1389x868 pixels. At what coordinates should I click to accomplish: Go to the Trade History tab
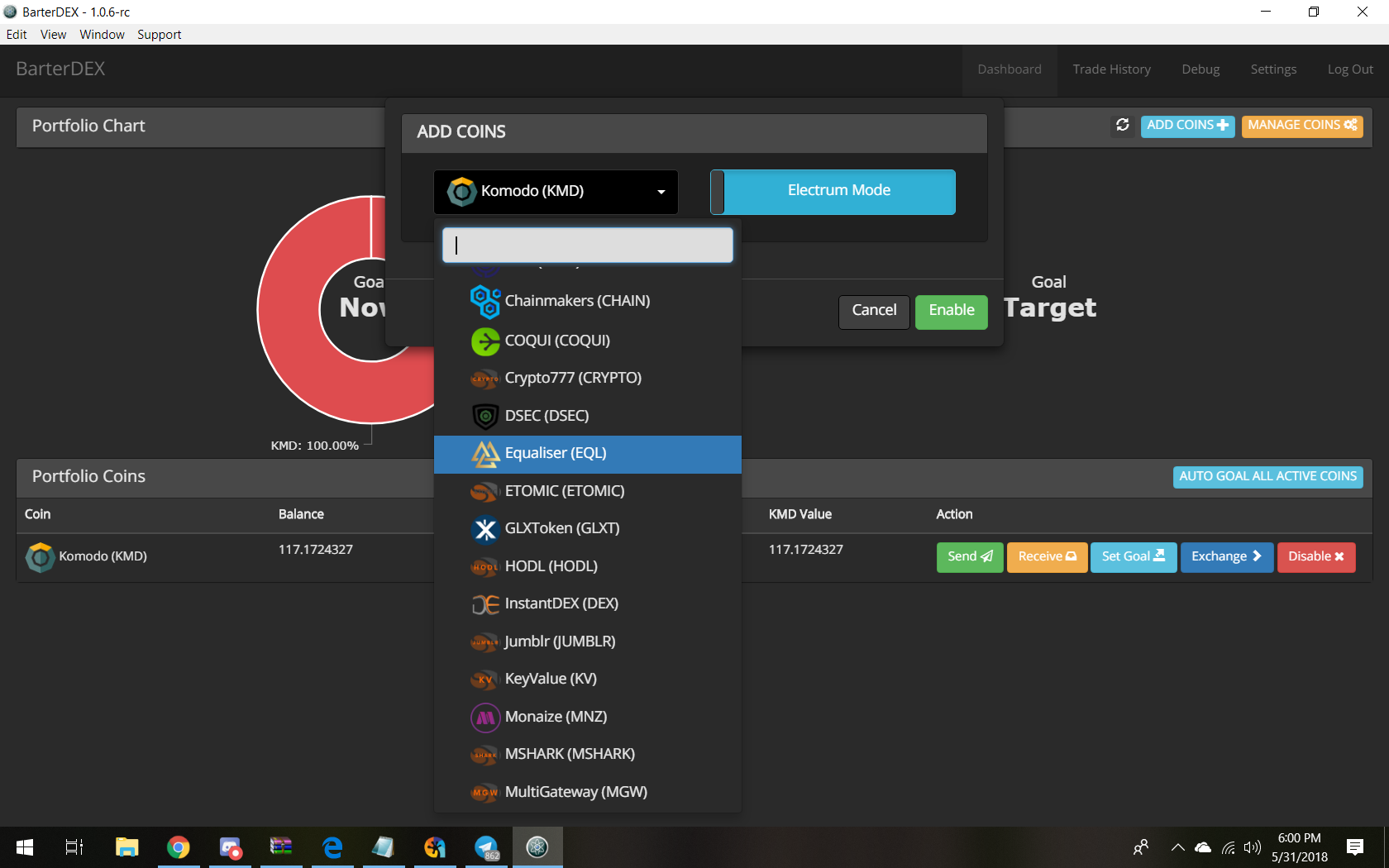pos(1111,69)
